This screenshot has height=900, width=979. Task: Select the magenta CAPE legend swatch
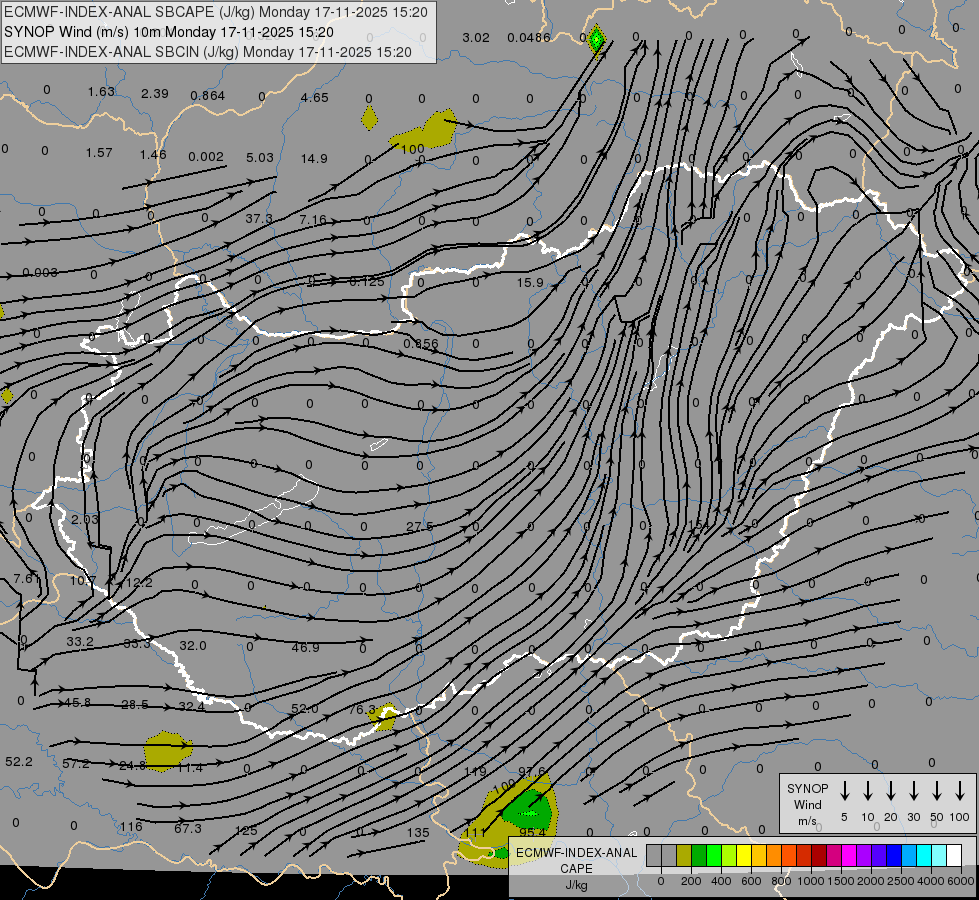pos(849,856)
